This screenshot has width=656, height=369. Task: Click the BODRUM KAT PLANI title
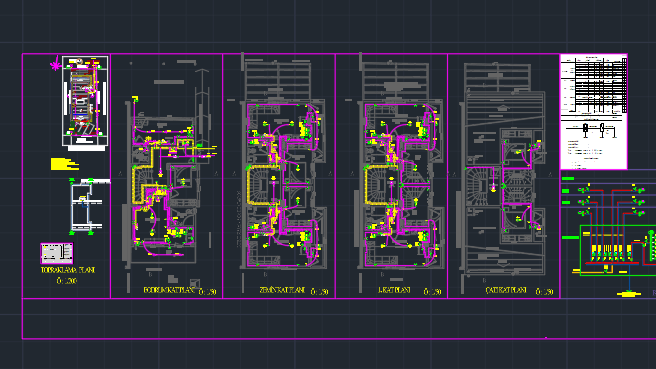click(x=169, y=290)
